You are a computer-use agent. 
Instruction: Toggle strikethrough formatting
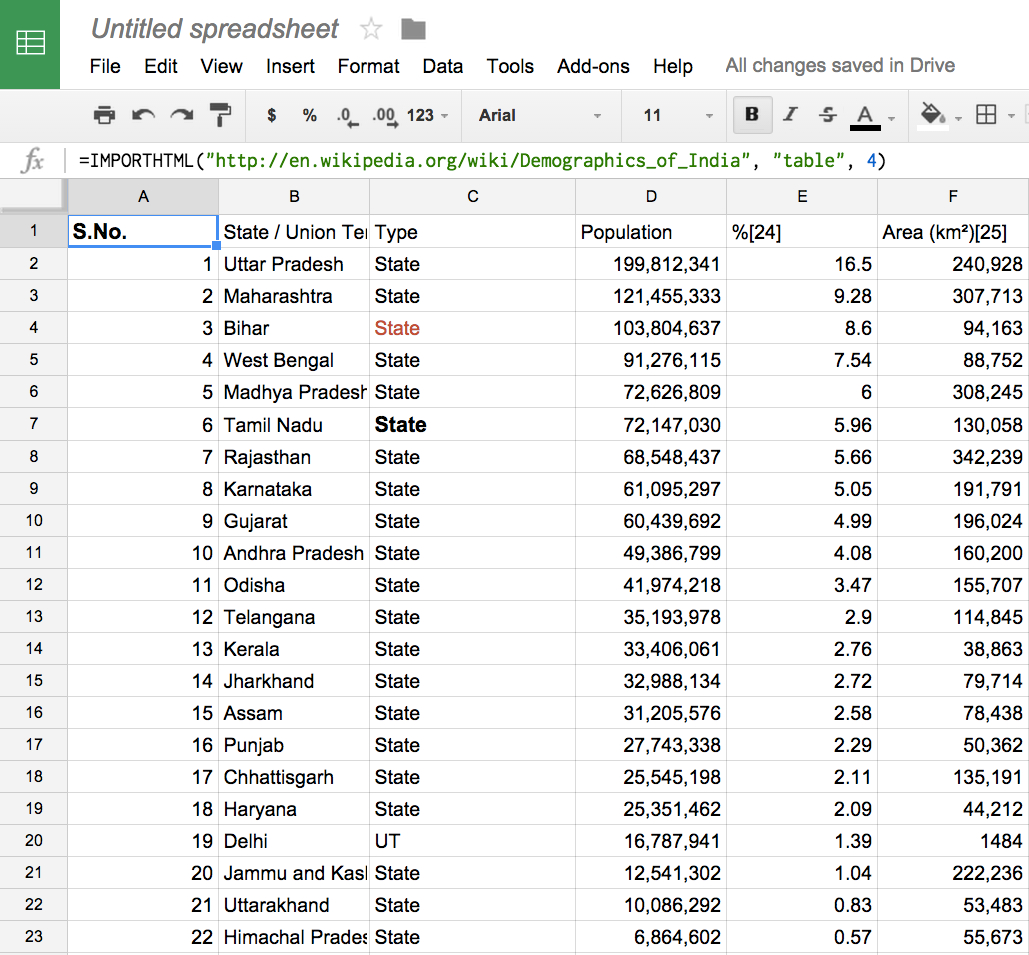pyautogui.click(x=827, y=115)
